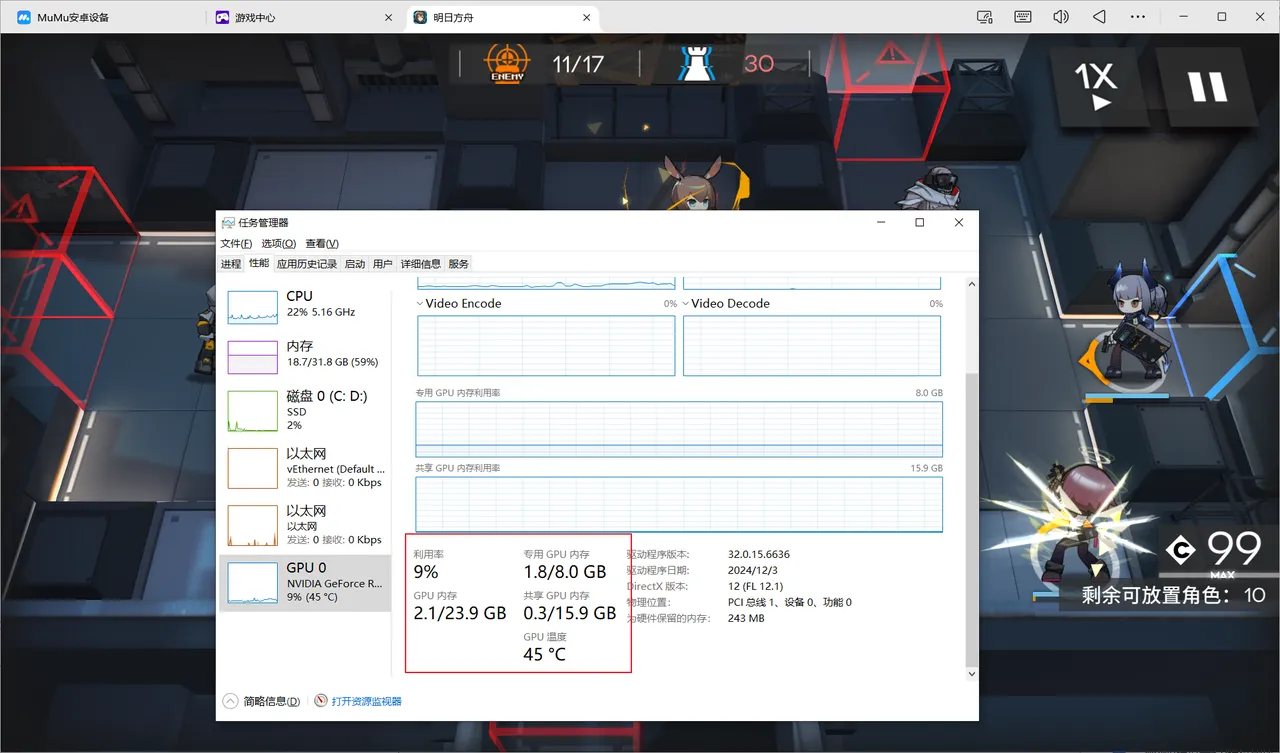Image resolution: width=1280 pixels, height=753 pixels.
Task: Select the CPU performance thumbnail
Action: tap(305, 304)
